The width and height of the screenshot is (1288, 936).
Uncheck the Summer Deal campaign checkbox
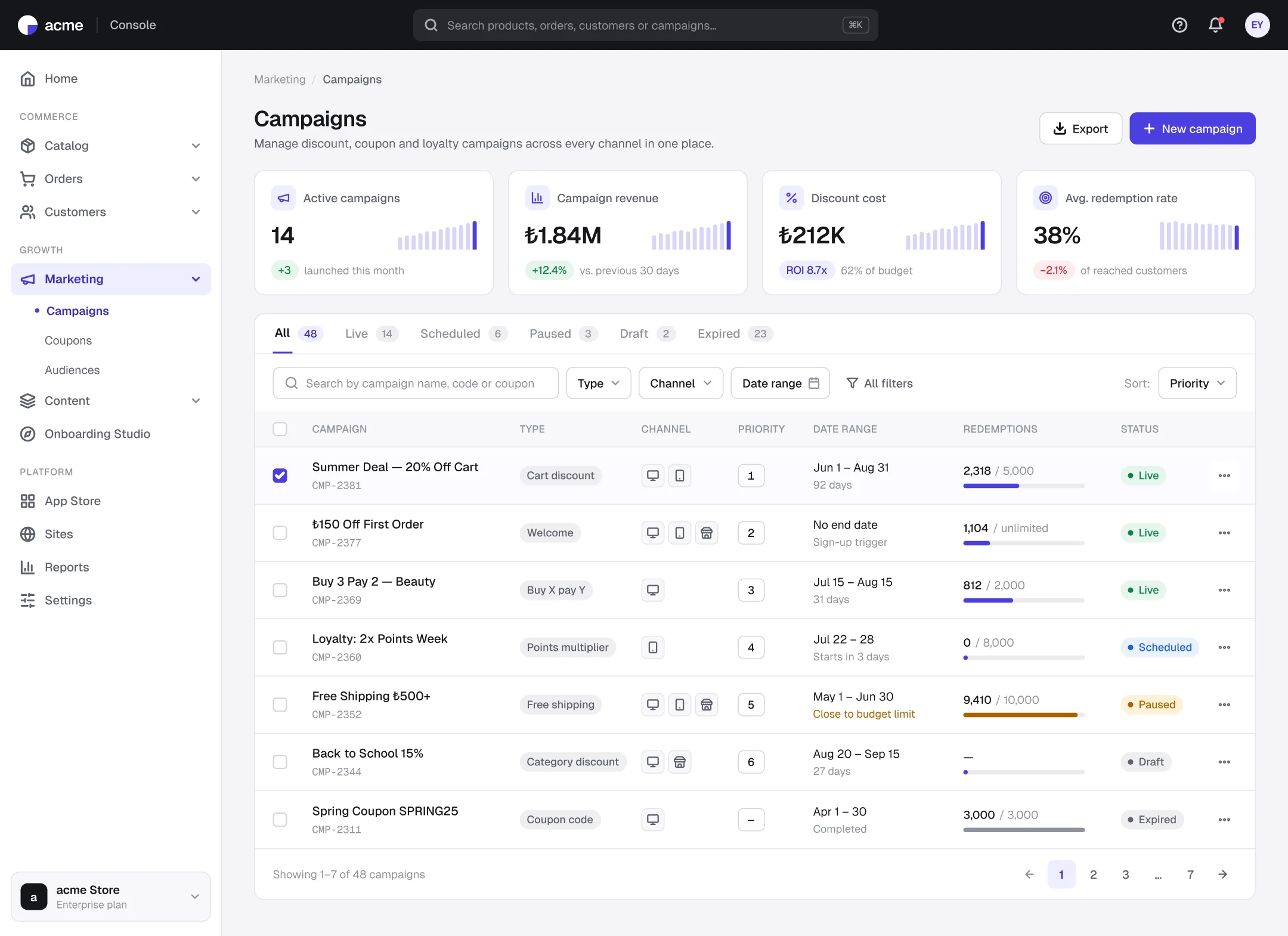280,475
